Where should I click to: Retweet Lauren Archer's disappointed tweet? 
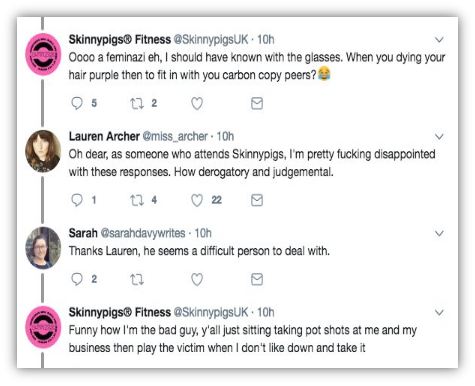coord(137,200)
